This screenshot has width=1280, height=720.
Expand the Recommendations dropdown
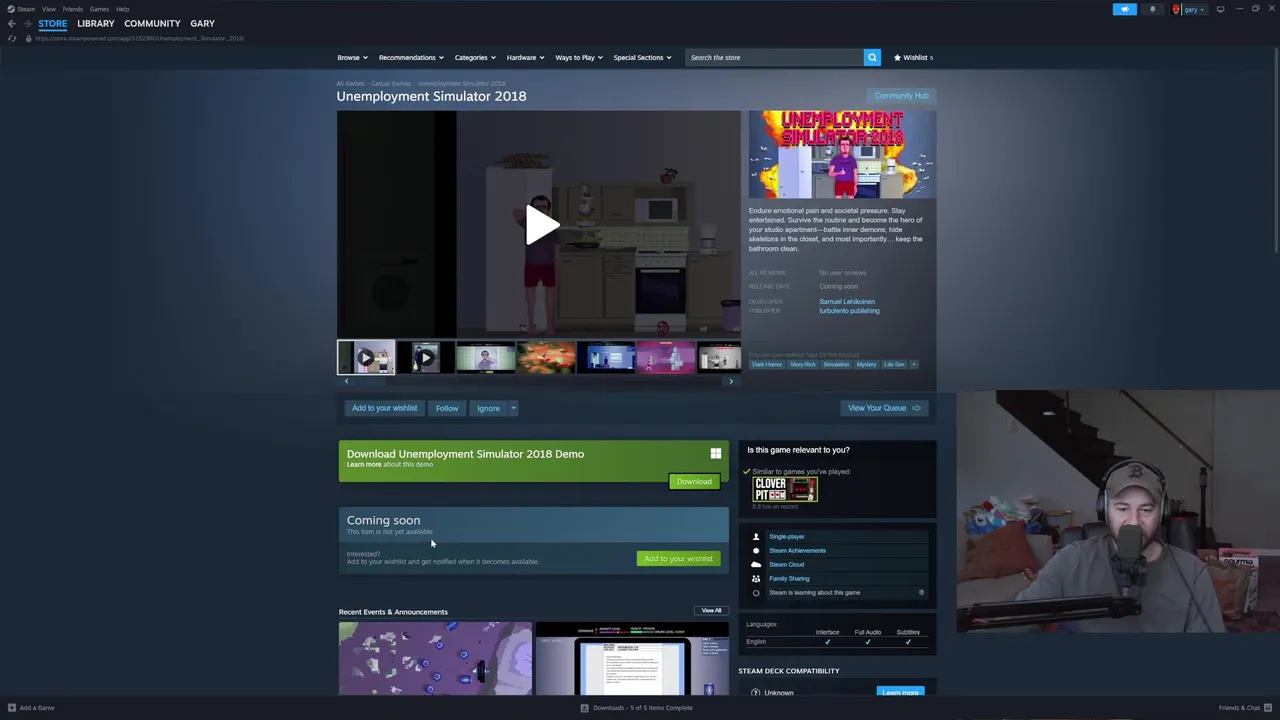click(411, 57)
